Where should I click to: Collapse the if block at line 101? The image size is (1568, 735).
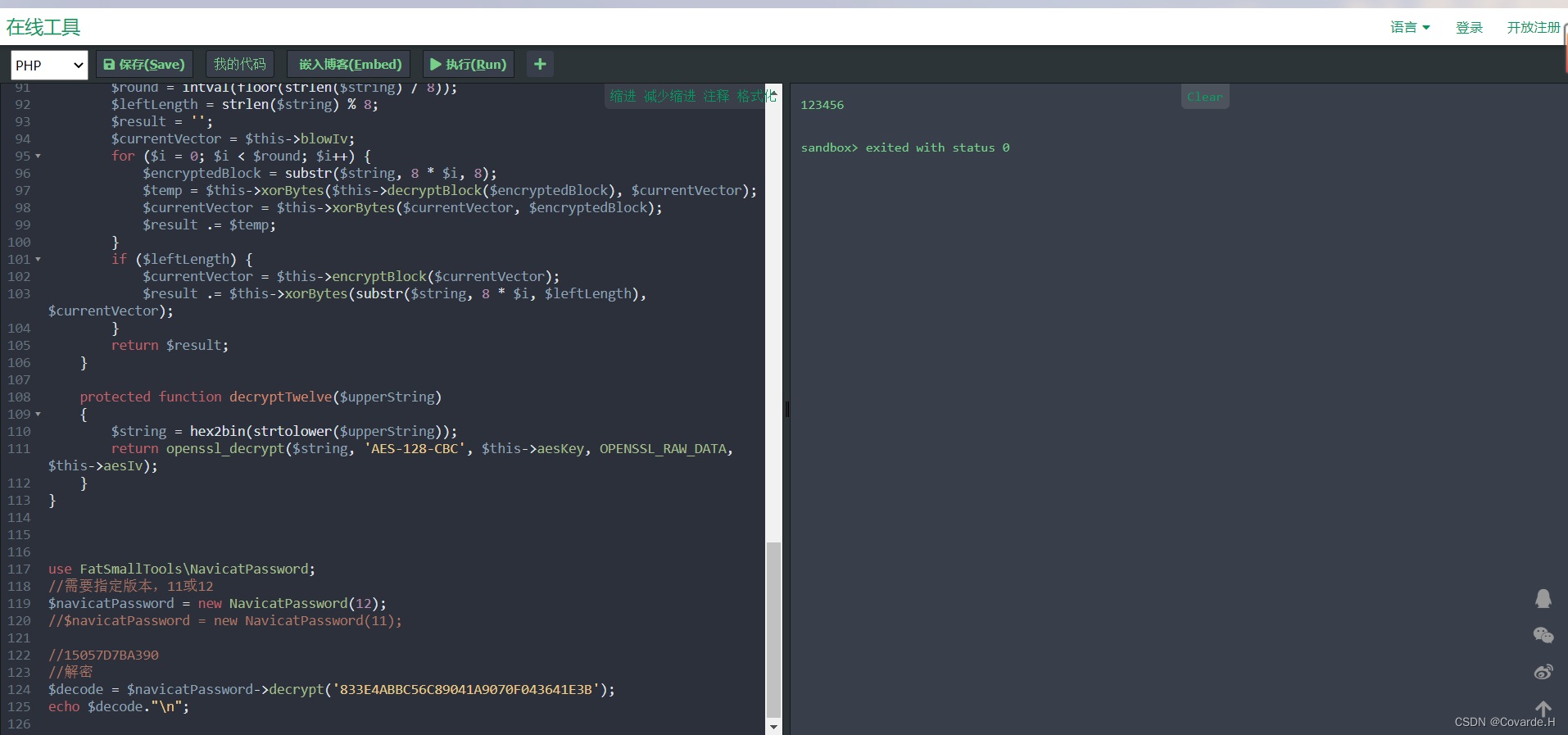pyautogui.click(x=38, y=260)
